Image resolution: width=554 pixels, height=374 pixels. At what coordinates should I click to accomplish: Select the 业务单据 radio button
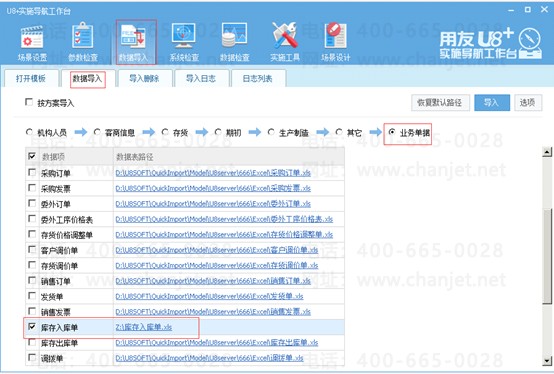point(392,132)
